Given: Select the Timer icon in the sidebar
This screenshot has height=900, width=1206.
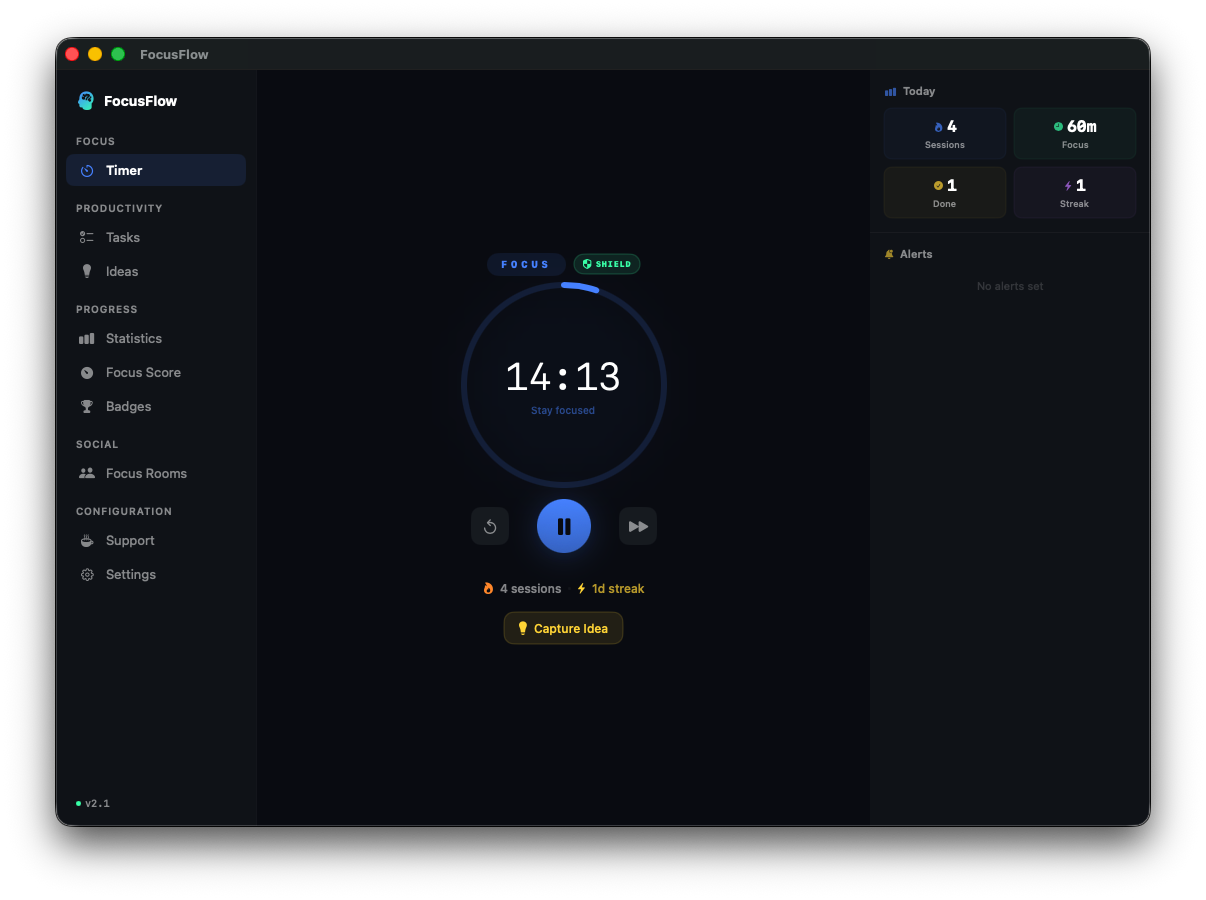Looking at the screenshot, I should [x=87, y=170].
